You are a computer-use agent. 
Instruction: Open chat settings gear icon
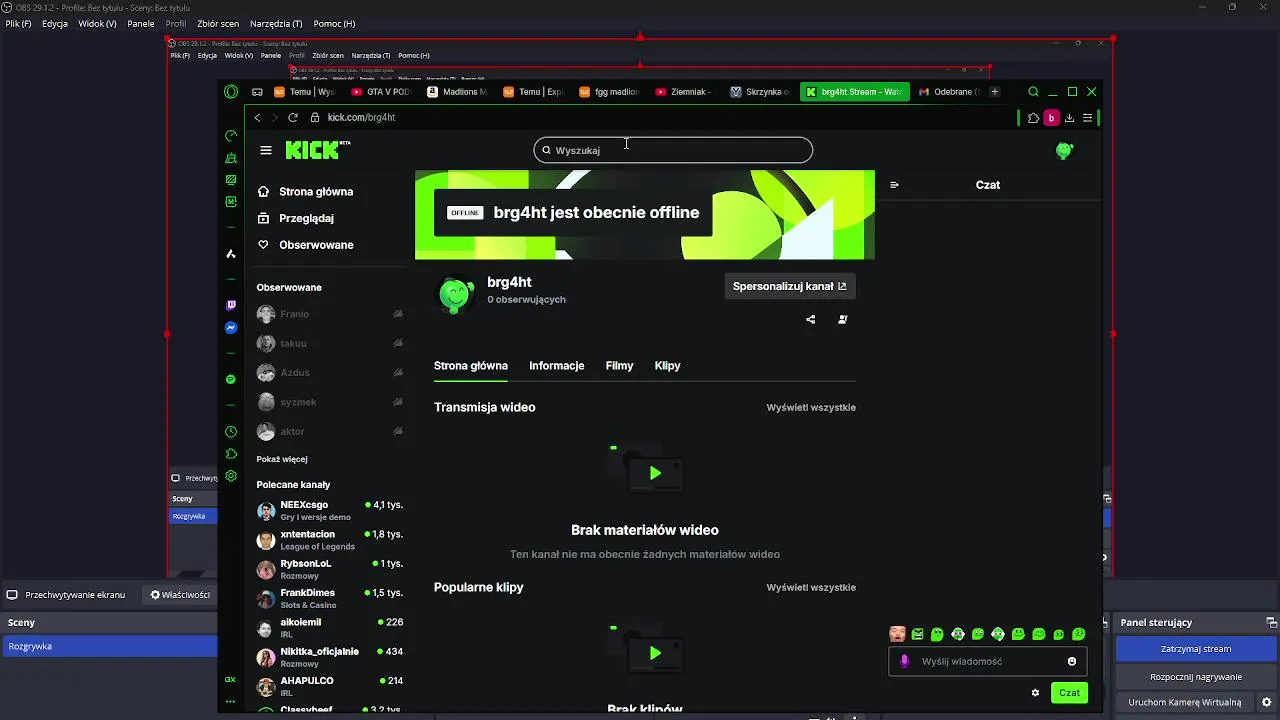(x=1035, y=692)
